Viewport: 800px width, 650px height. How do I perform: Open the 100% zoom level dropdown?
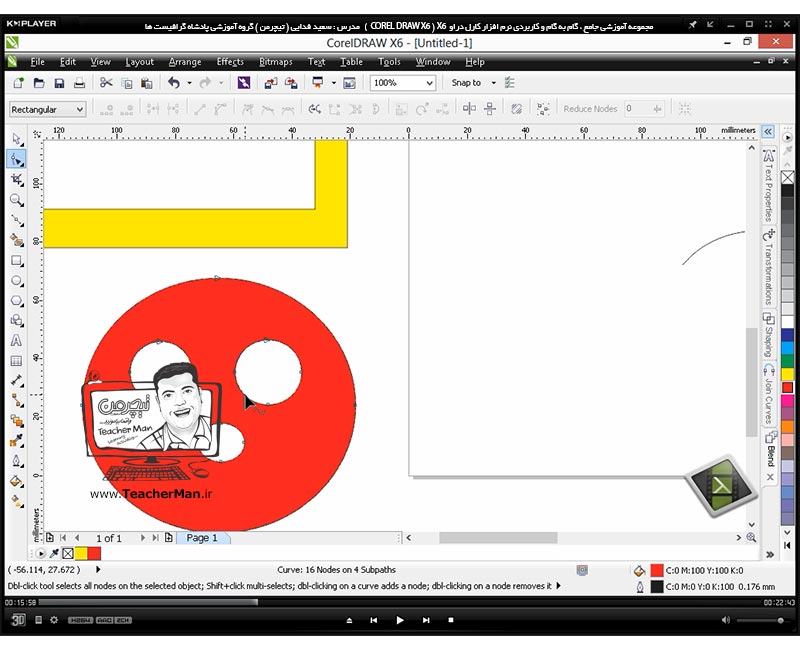tap(430, 83)
